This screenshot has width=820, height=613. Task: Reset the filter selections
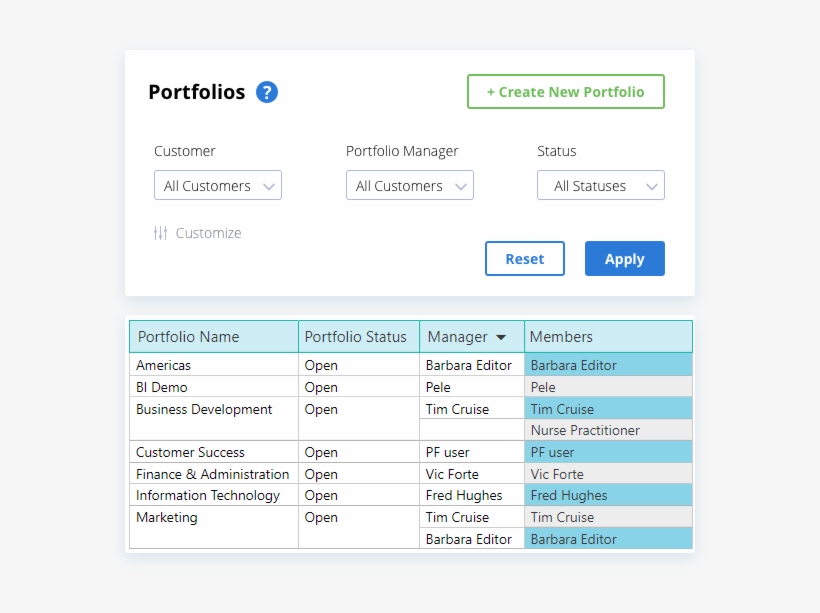coord(524,258)
